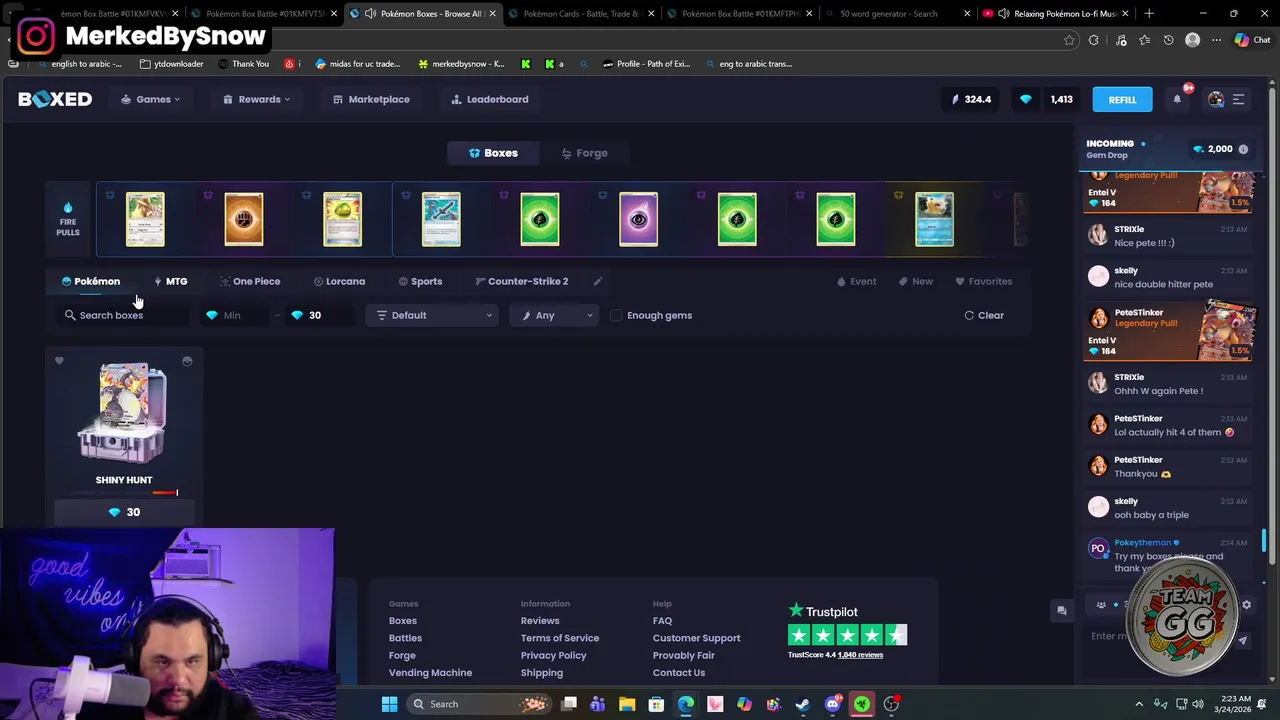
Task: Click the Shiny Hunt rarity progress bar
Action: point(124,493)
